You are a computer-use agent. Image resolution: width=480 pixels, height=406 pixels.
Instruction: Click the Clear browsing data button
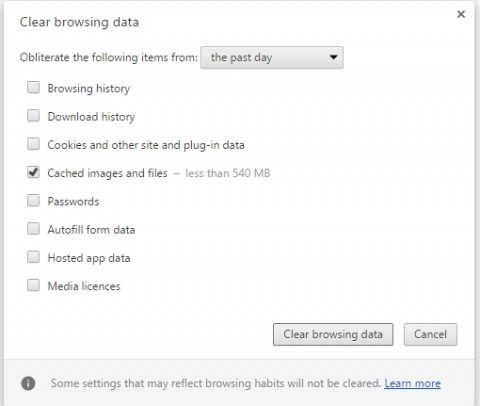point(333,334)
